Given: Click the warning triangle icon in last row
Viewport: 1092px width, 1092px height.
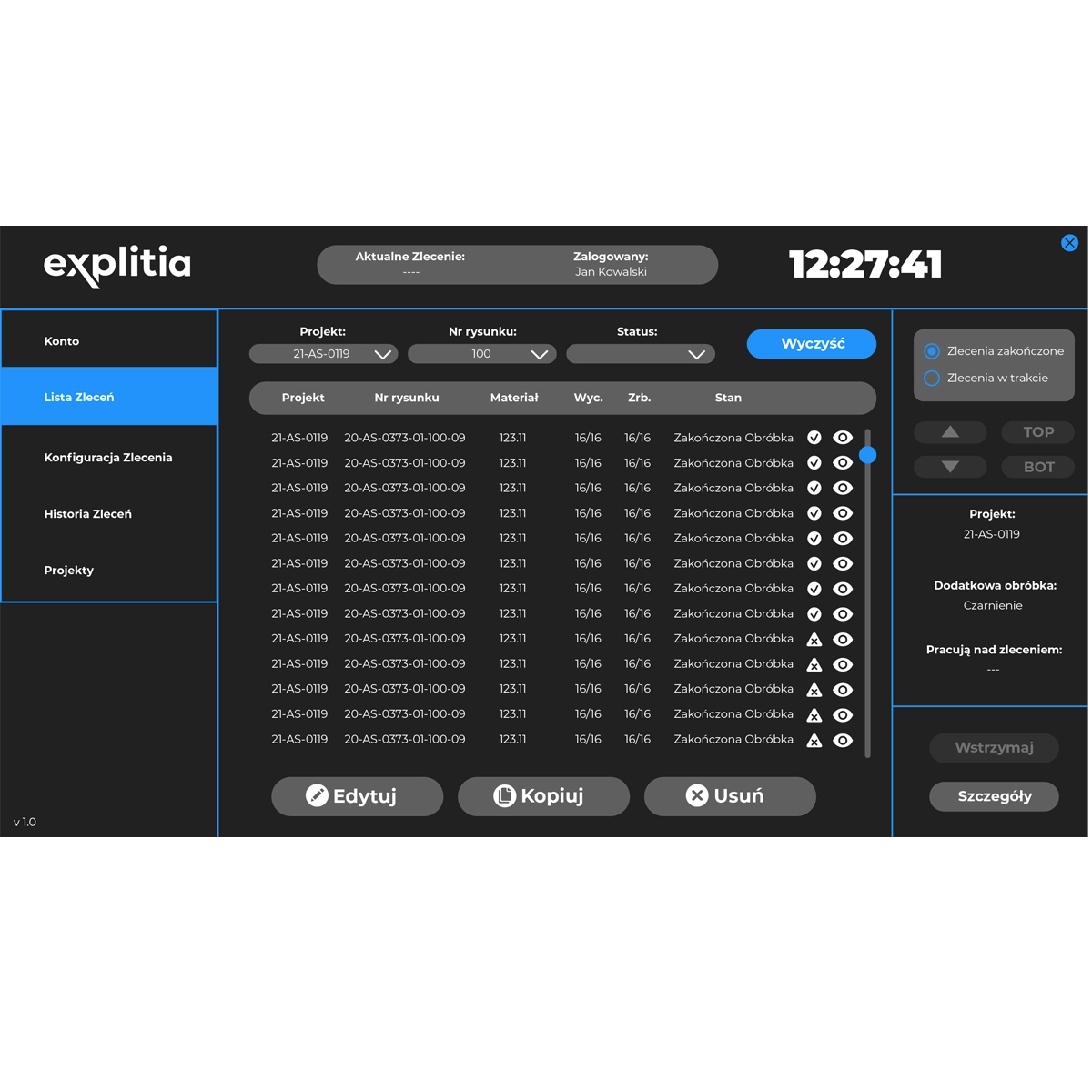Looking at the screenshot, I should tap(814, 740).
